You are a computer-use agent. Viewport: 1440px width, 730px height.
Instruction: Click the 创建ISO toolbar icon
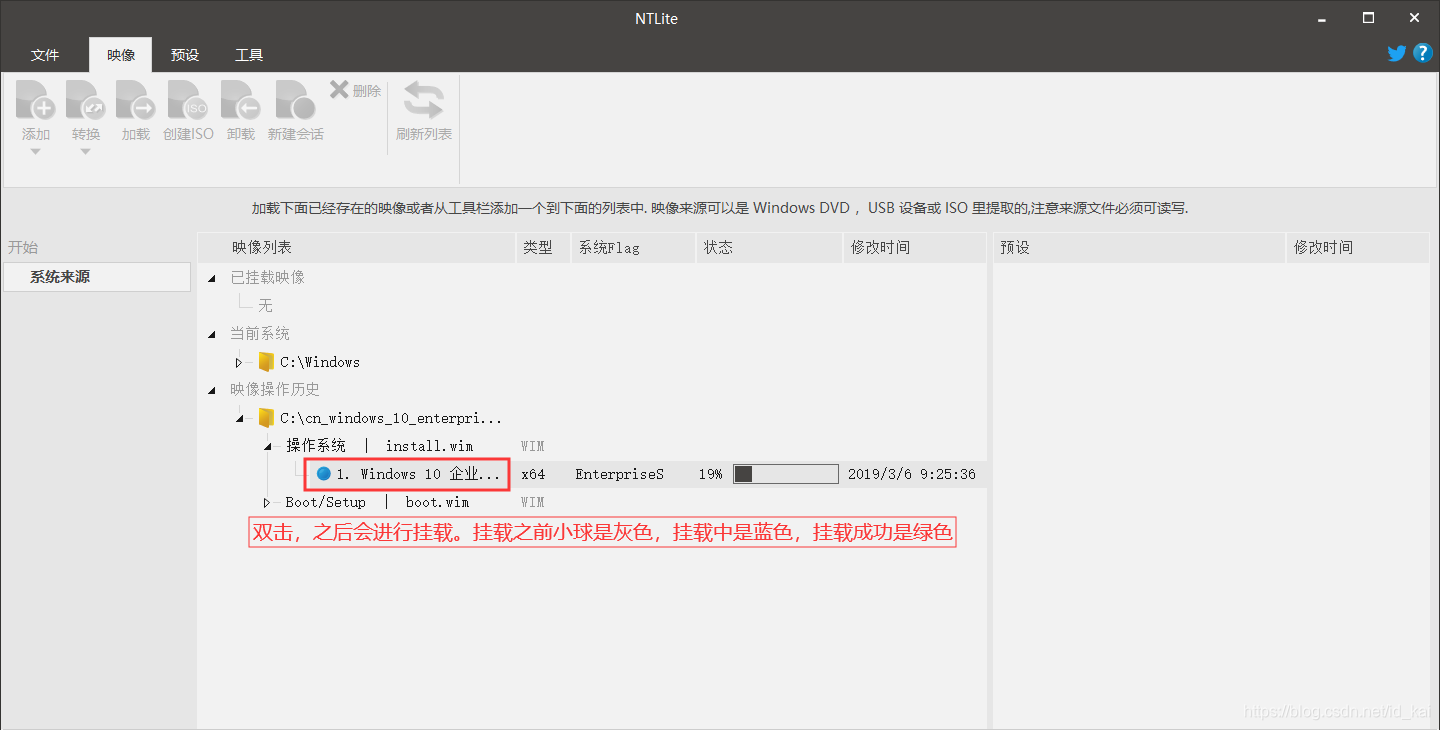click(188, 102)
